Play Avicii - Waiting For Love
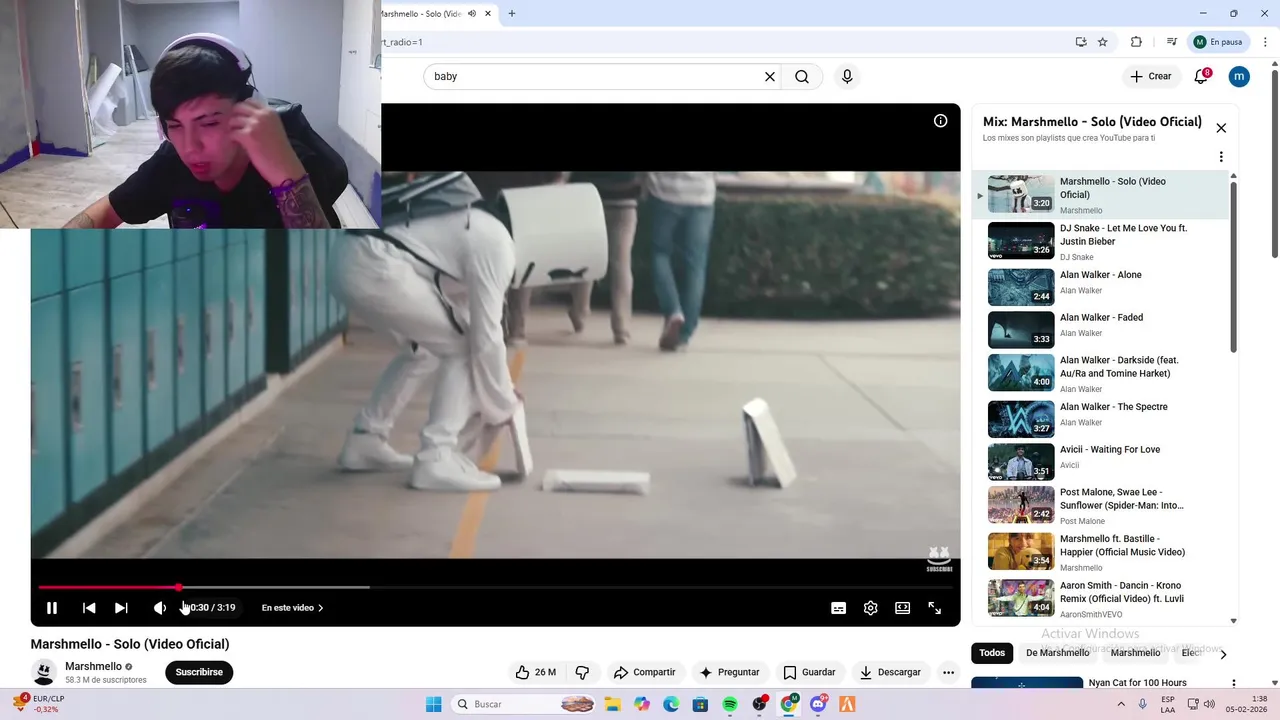This screenshot has width=1280, height=720. tap(1100, 461)
